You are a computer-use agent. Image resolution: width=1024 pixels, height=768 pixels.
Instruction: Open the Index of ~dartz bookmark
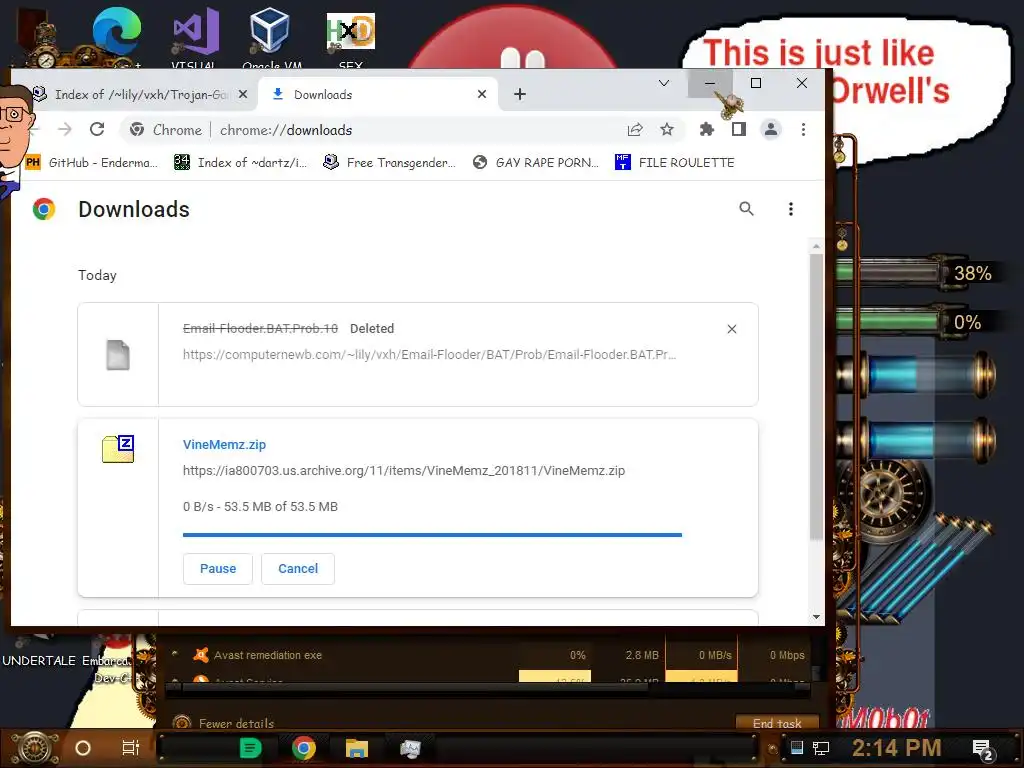pyautogui.click(x=241, y=163)
